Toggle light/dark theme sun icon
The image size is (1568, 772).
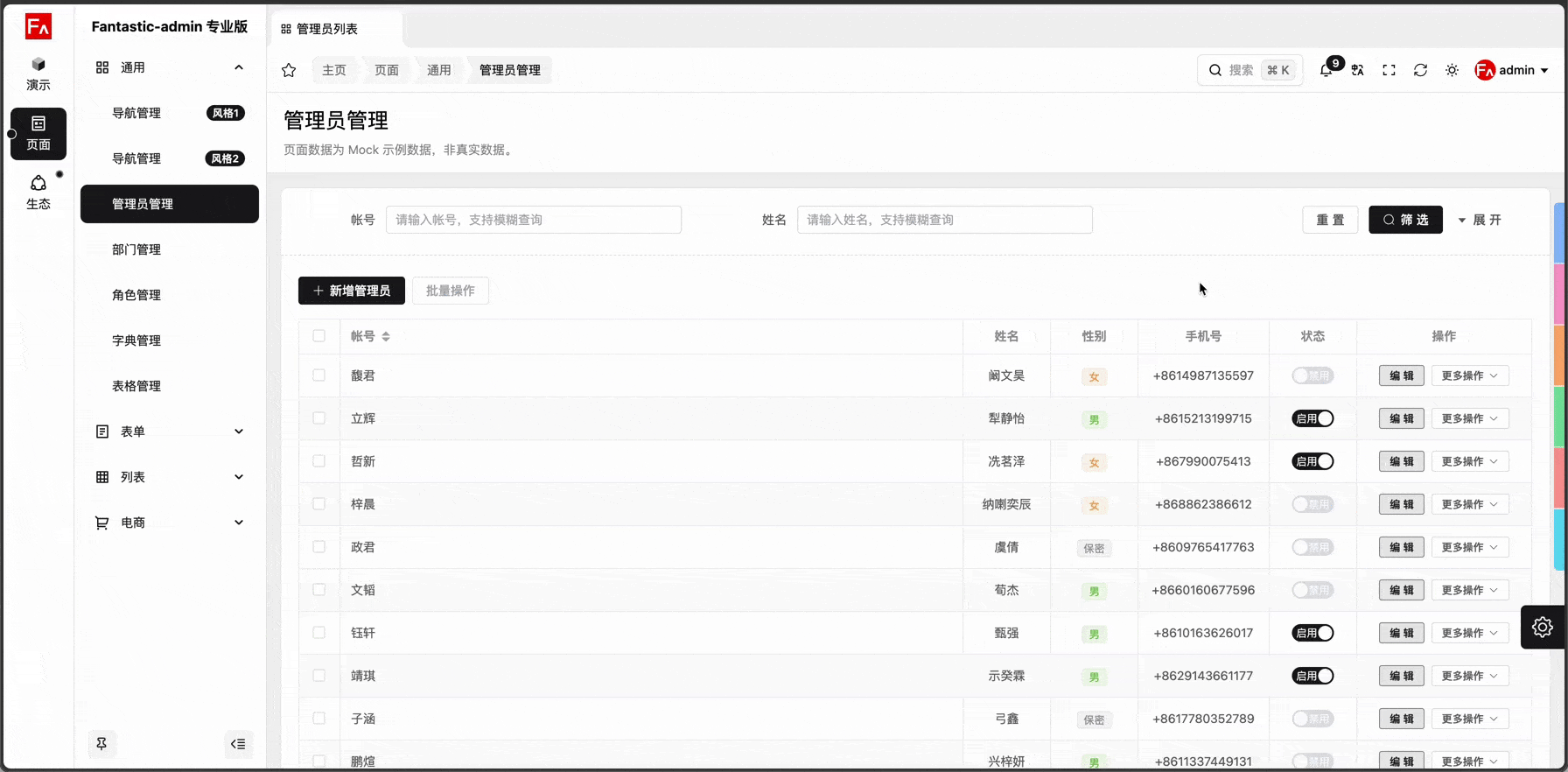click(x=1452, y=70)
